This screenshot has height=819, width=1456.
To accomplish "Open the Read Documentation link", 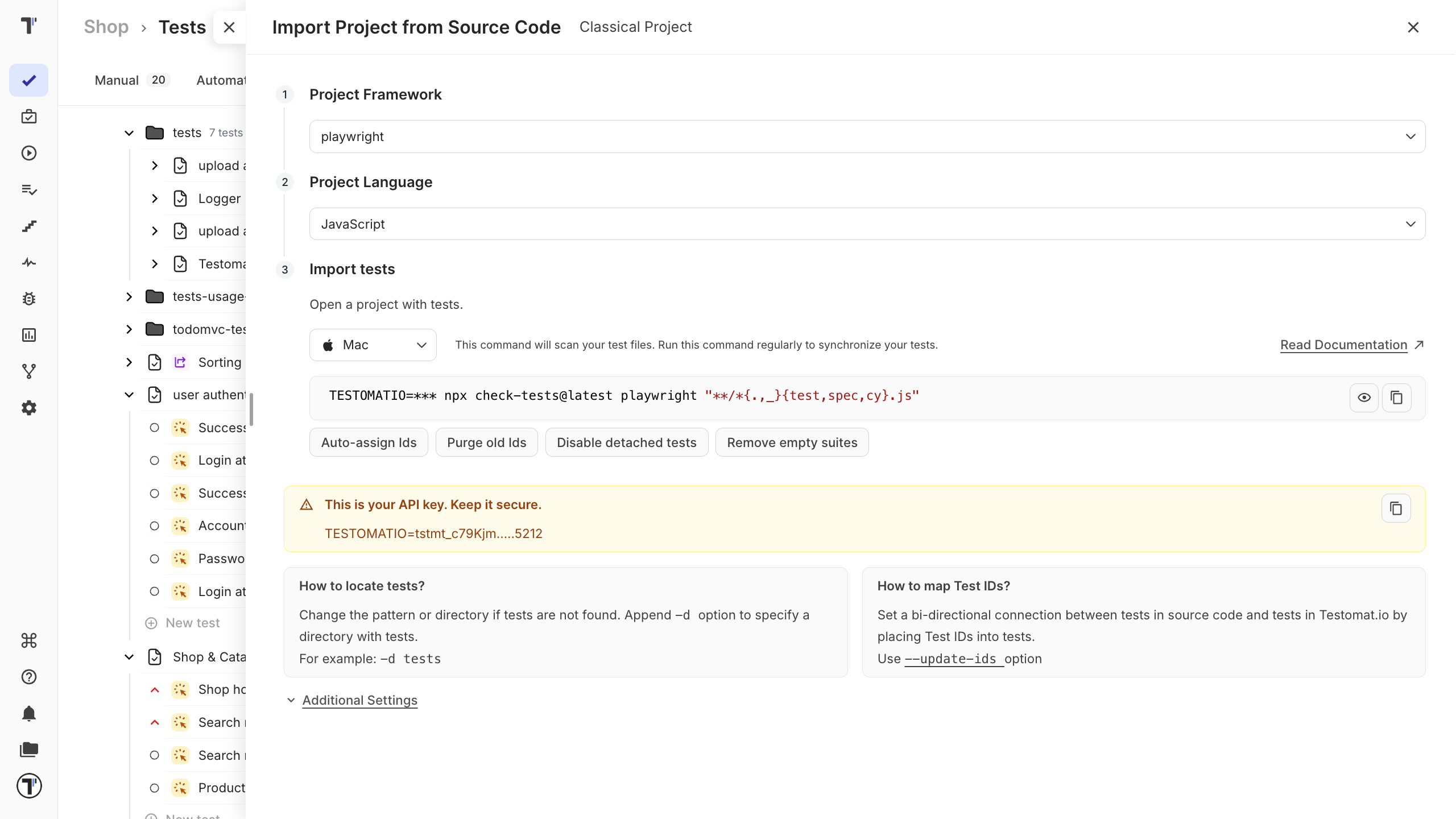I will pos(1343,345).
